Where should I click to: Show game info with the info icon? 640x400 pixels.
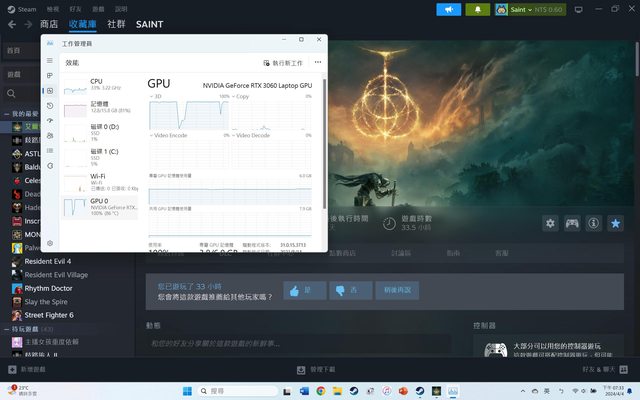594,223
